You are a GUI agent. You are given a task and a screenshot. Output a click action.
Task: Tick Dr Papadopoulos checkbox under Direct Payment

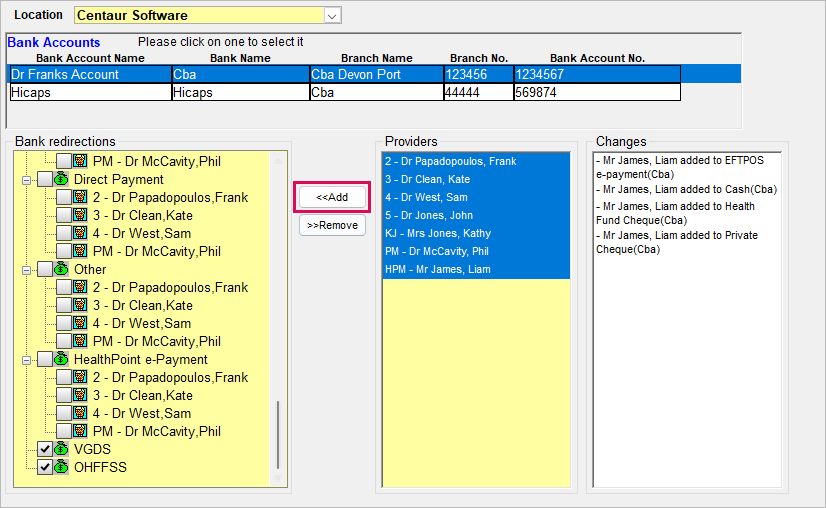64,197
